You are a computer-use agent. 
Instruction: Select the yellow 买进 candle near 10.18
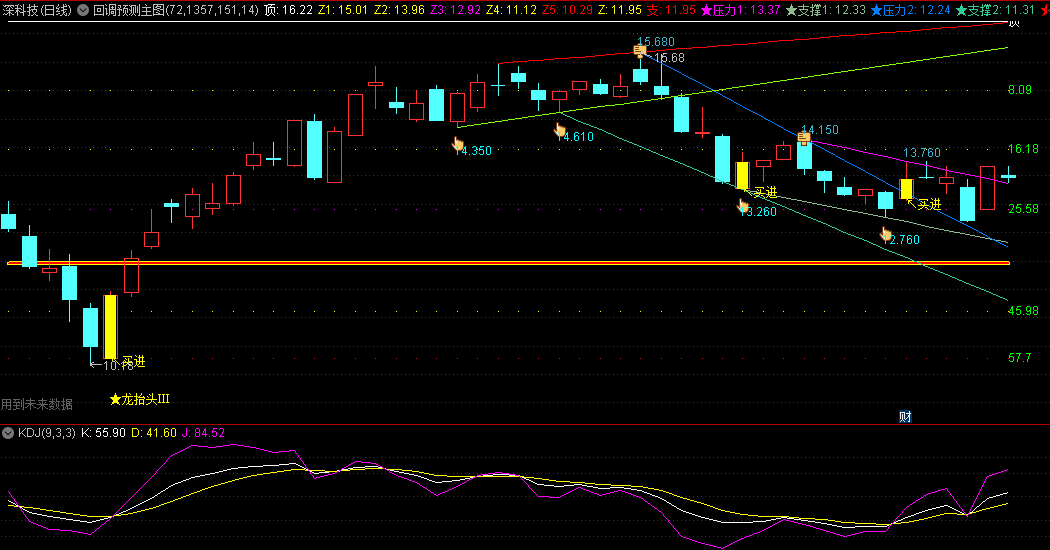110,326
